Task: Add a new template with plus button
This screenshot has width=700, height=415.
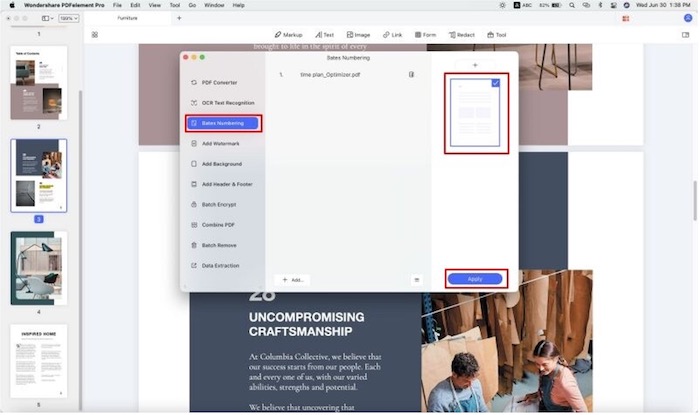Action: click(x=475, y=65)
